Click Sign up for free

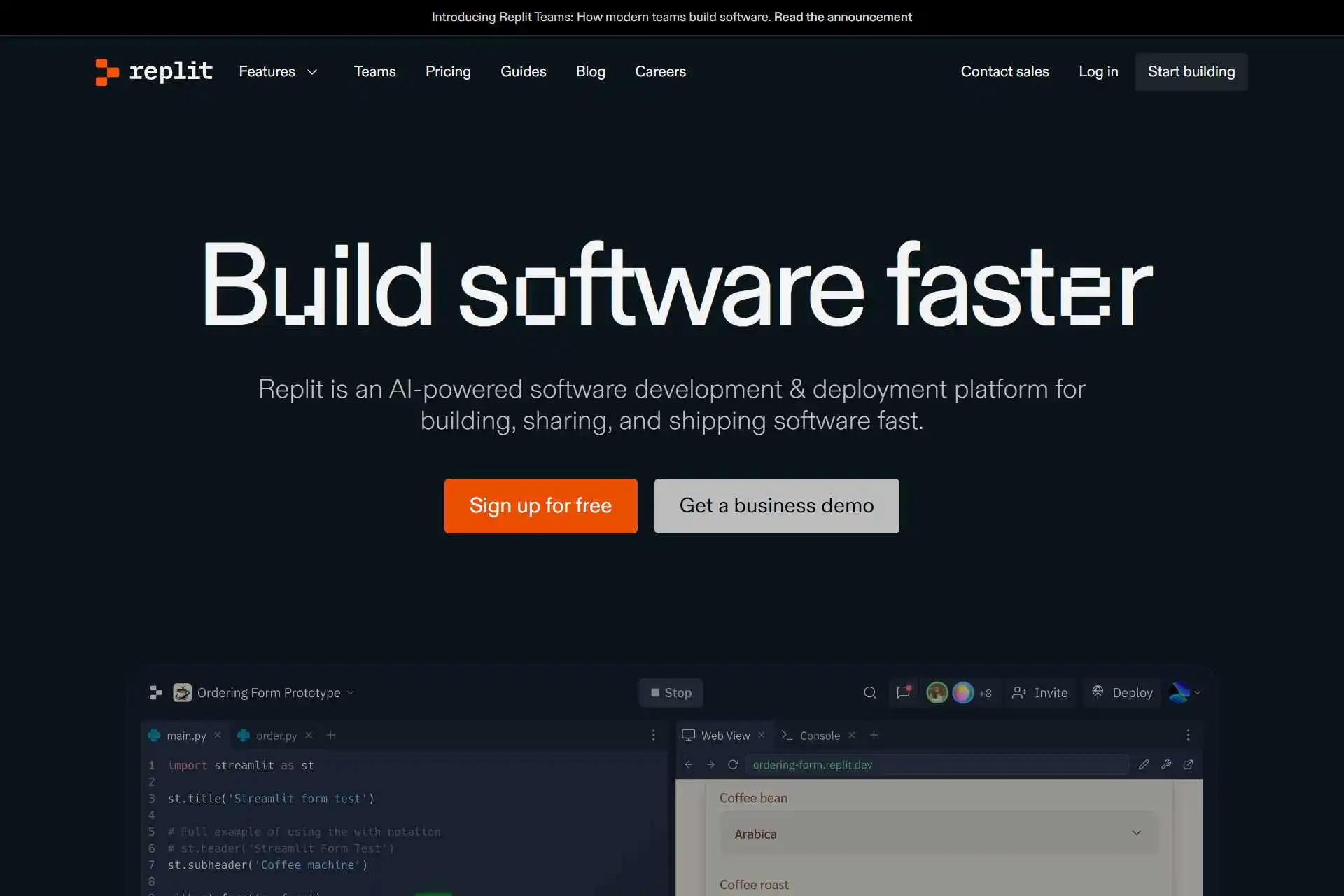540,505
